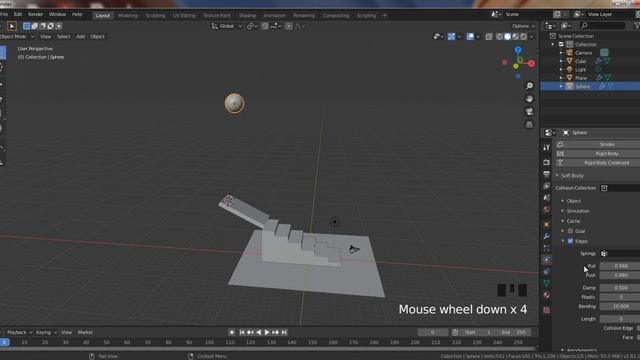Screen dimensions: 640x360
Task: Open Object properties orange square tab
Action: click(547, 224)
